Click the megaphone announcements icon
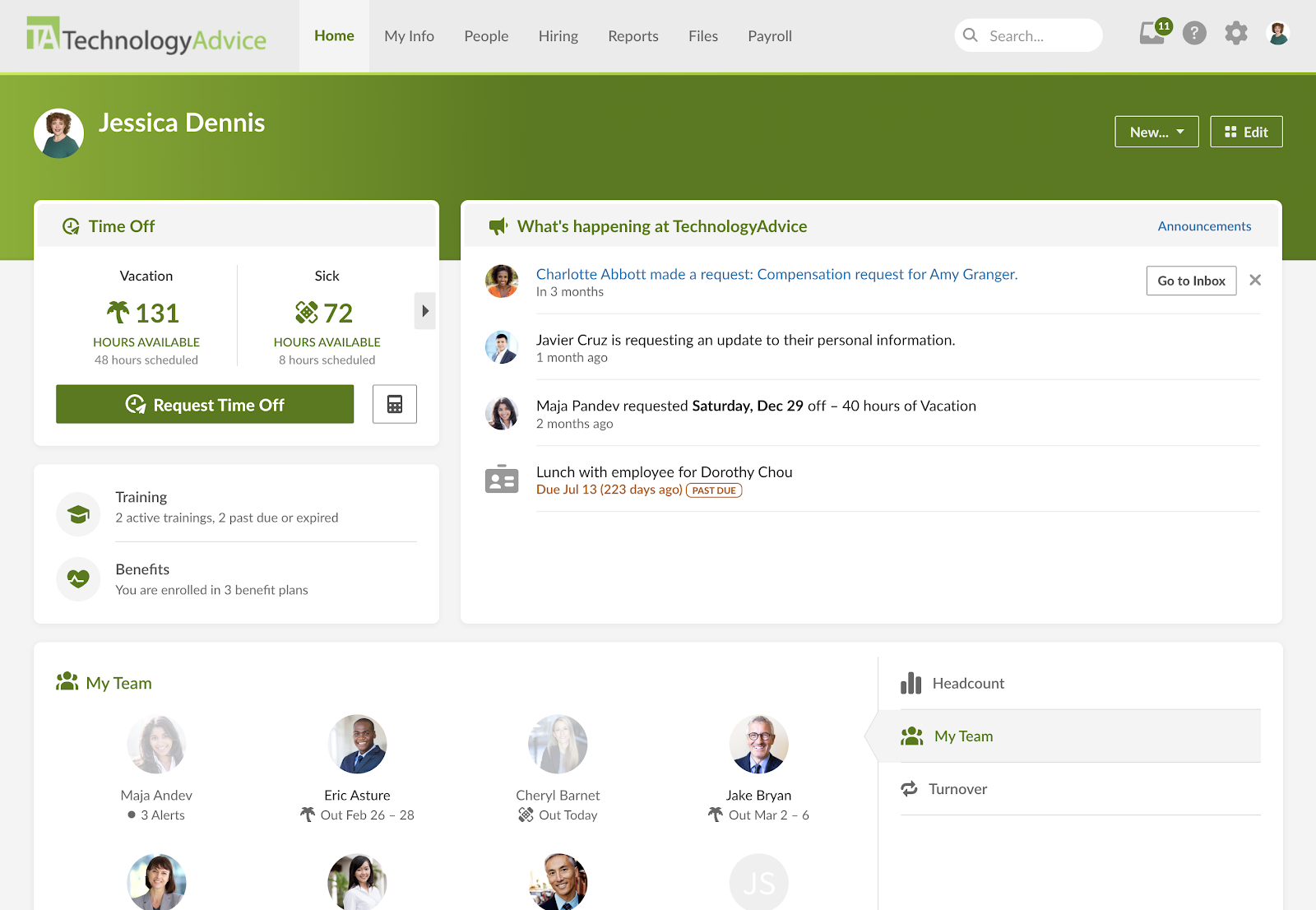This screenshot has height=910, width=1316. point(498,226)
